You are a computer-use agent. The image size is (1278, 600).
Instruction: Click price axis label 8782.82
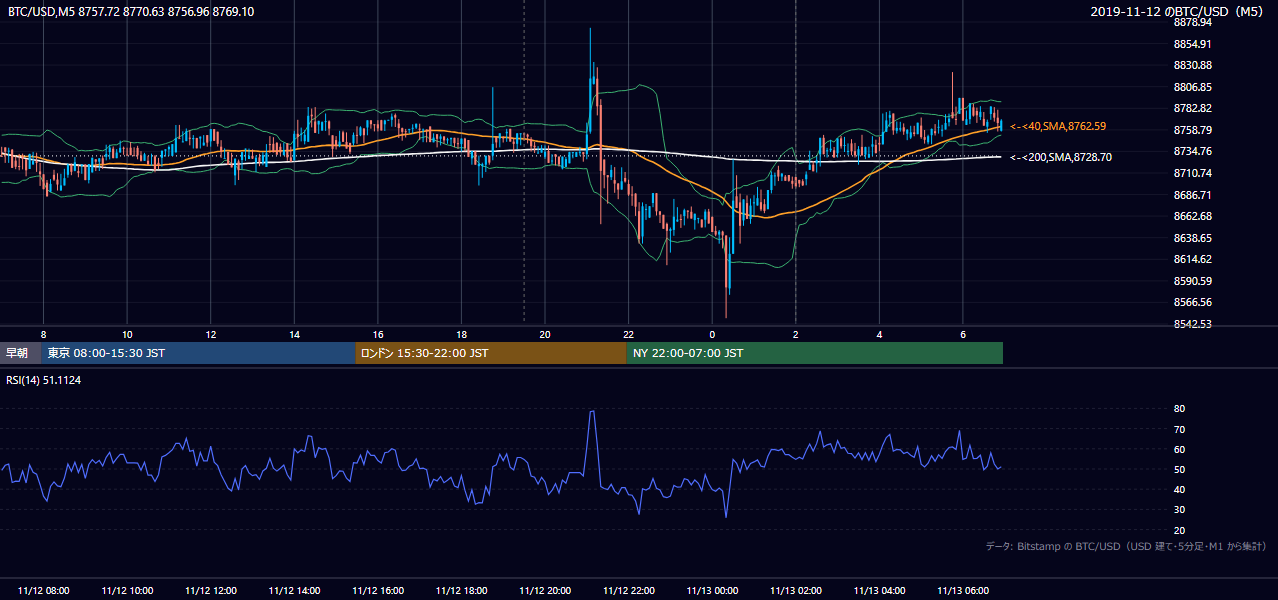[1192, 108]
